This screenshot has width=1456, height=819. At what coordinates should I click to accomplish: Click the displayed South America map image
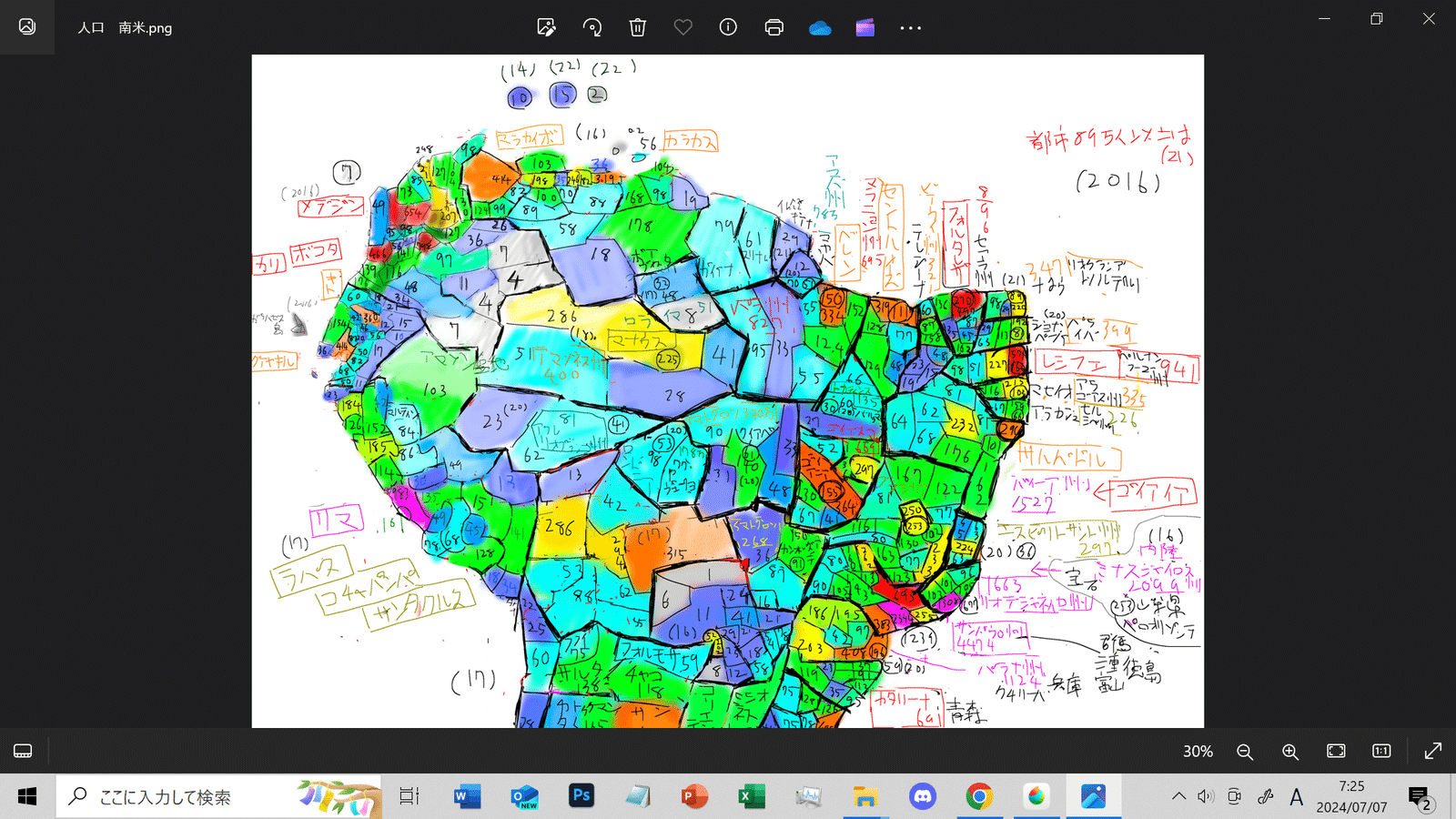[728, 391]
